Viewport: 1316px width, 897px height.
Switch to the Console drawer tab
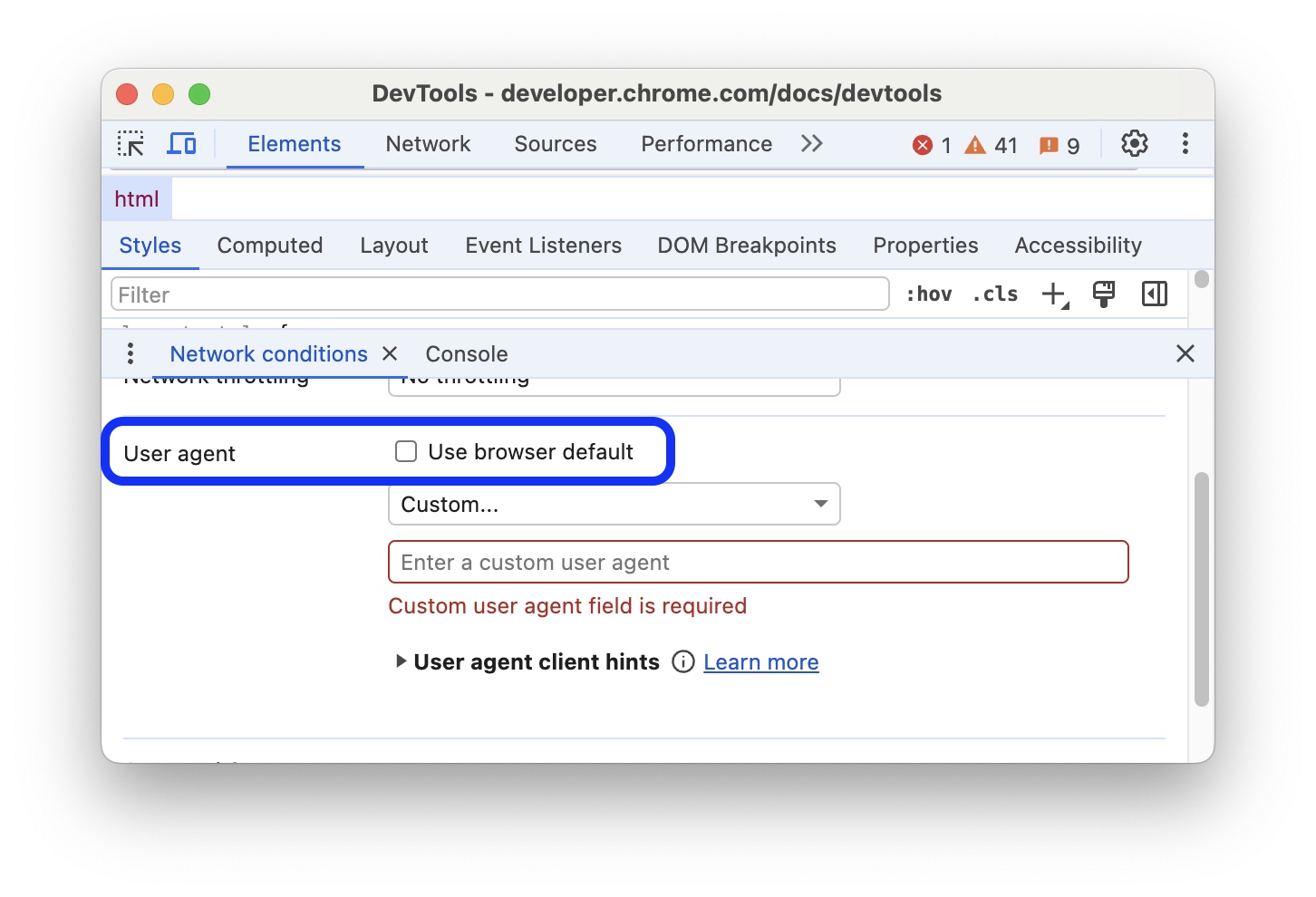pos(466,353)
